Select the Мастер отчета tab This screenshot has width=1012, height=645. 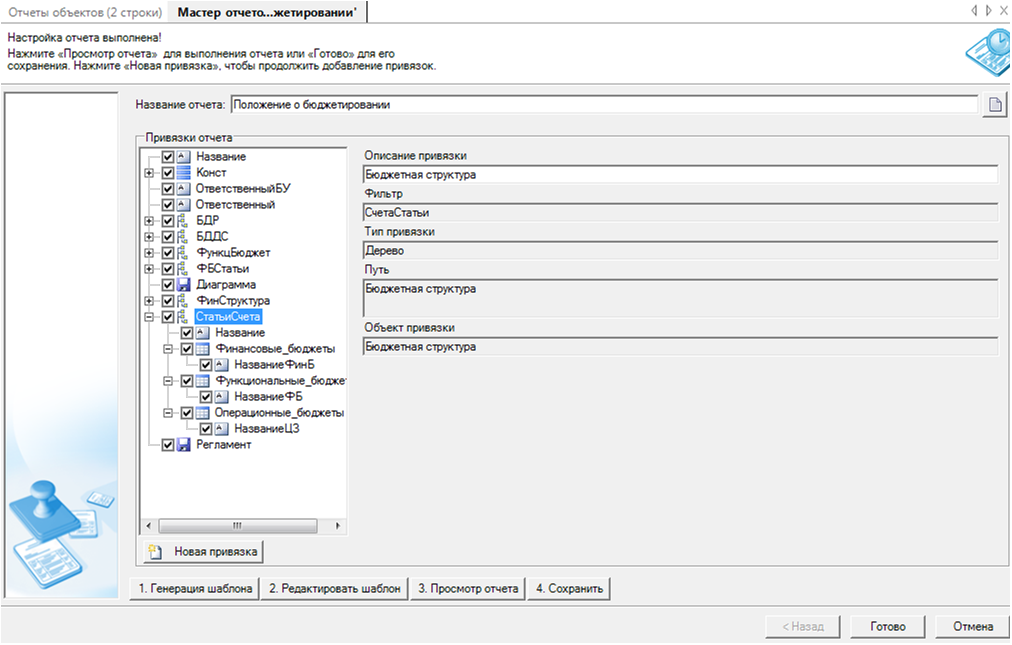pos(270,13)
